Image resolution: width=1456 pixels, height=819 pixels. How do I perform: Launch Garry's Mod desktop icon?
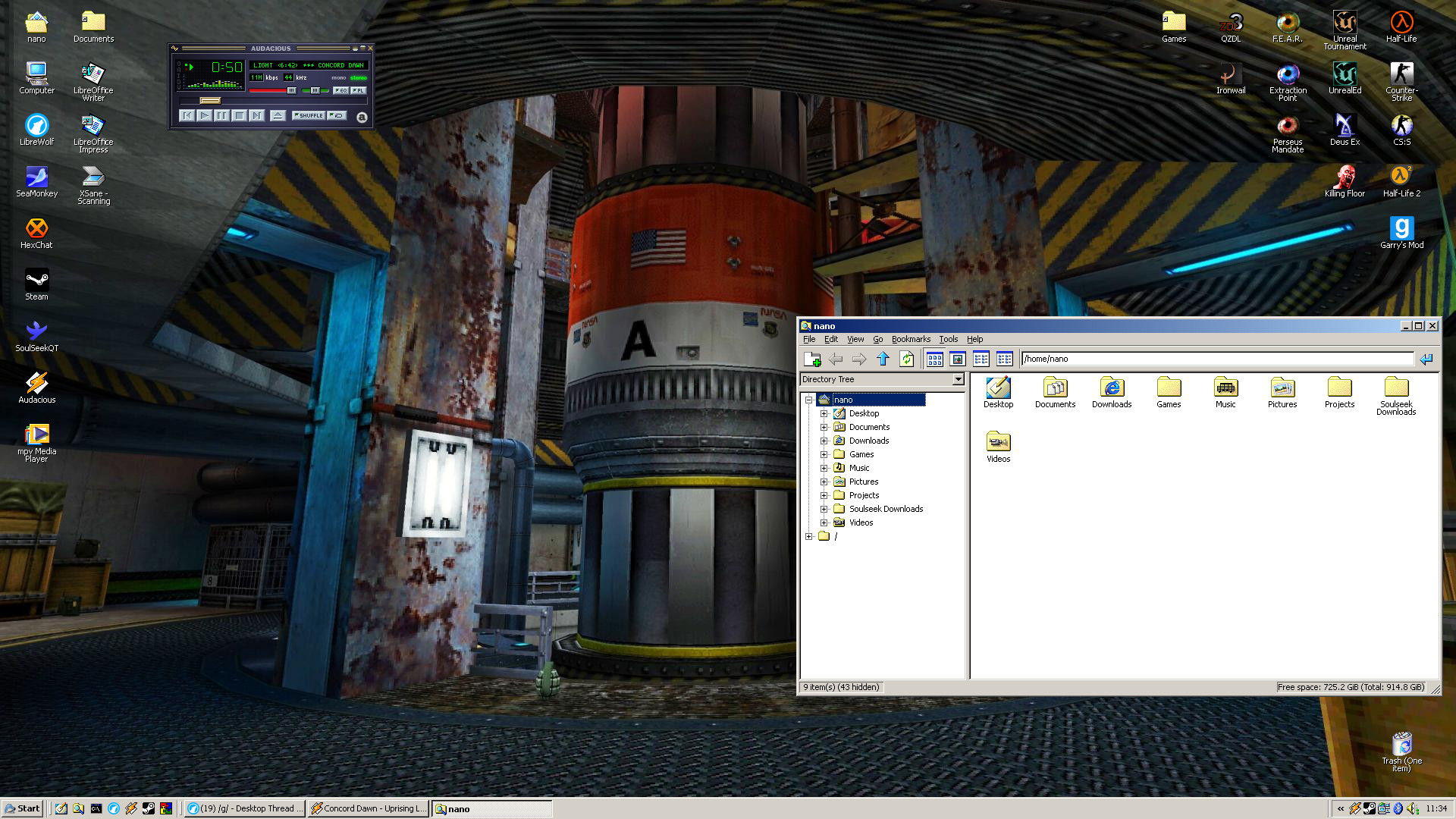[1401, 233]
